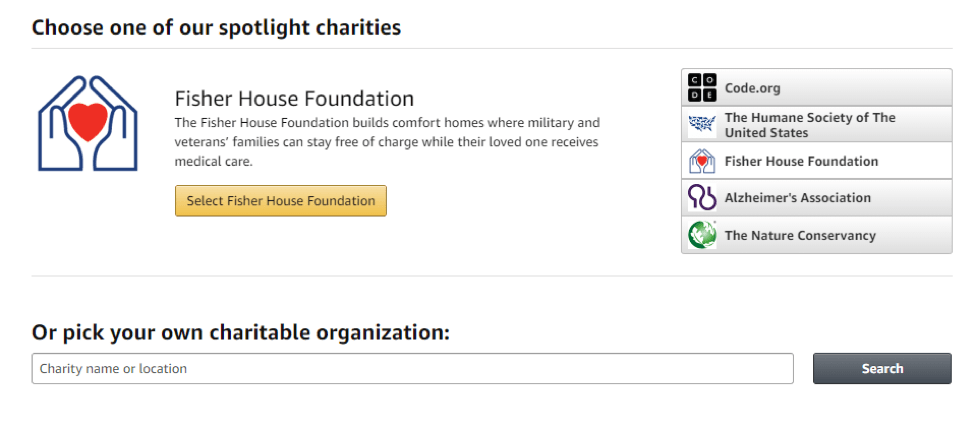Click the Or pick your own charitable organization heading
This screenshot has width=974, height=429.
tap(240, 332)
